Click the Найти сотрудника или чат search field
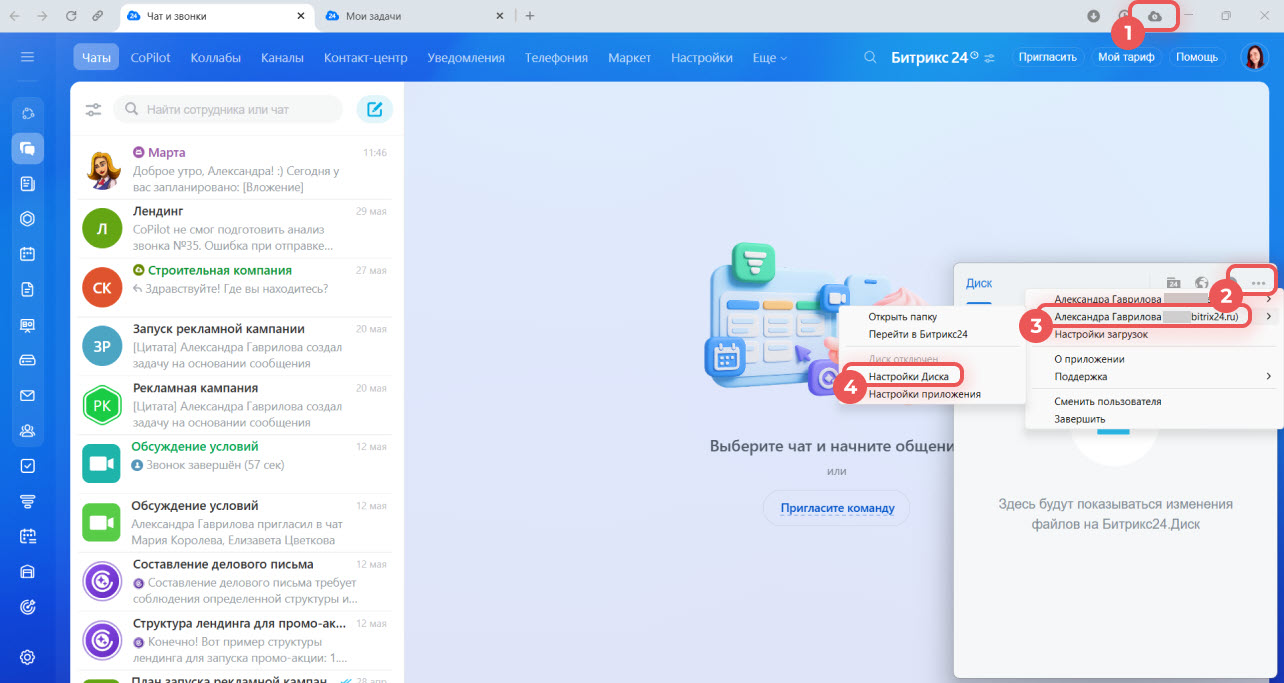This screenshot has width=1284, height=683. click(x=228, y=109)
